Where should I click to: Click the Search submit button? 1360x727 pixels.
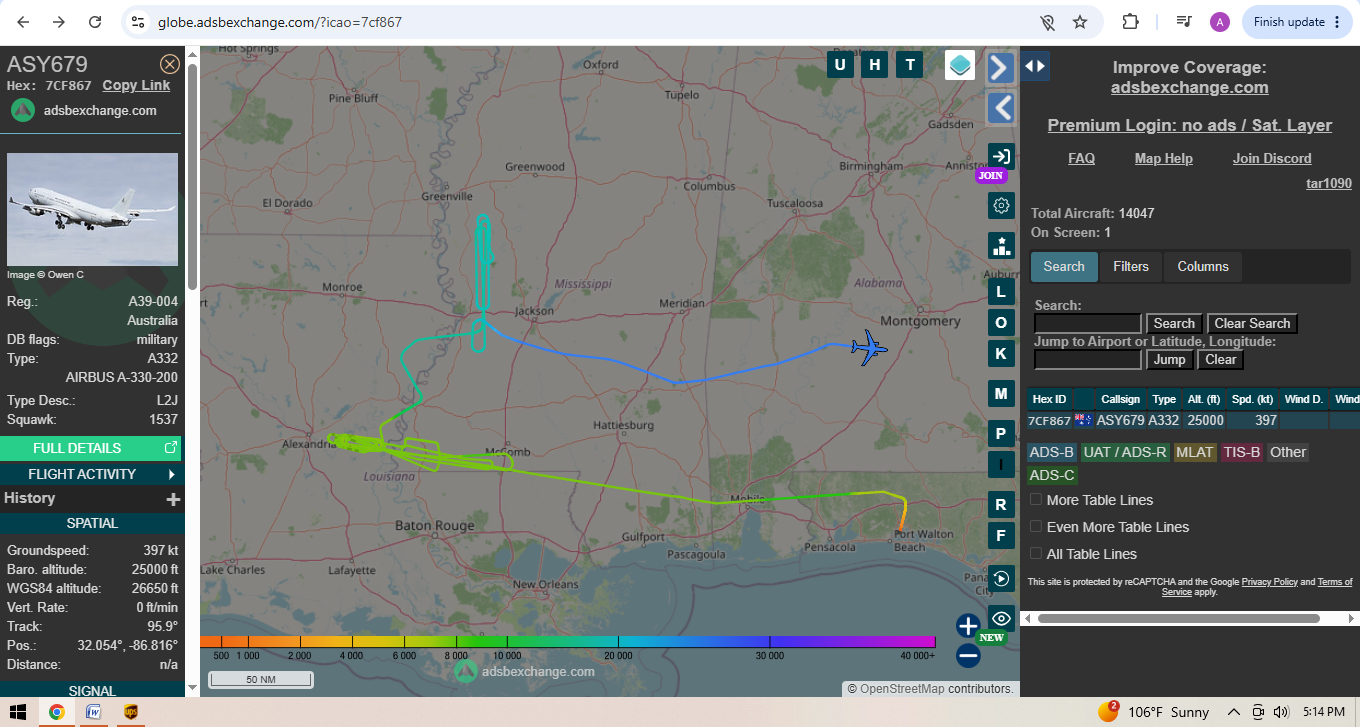click(x=1174, y=324)
